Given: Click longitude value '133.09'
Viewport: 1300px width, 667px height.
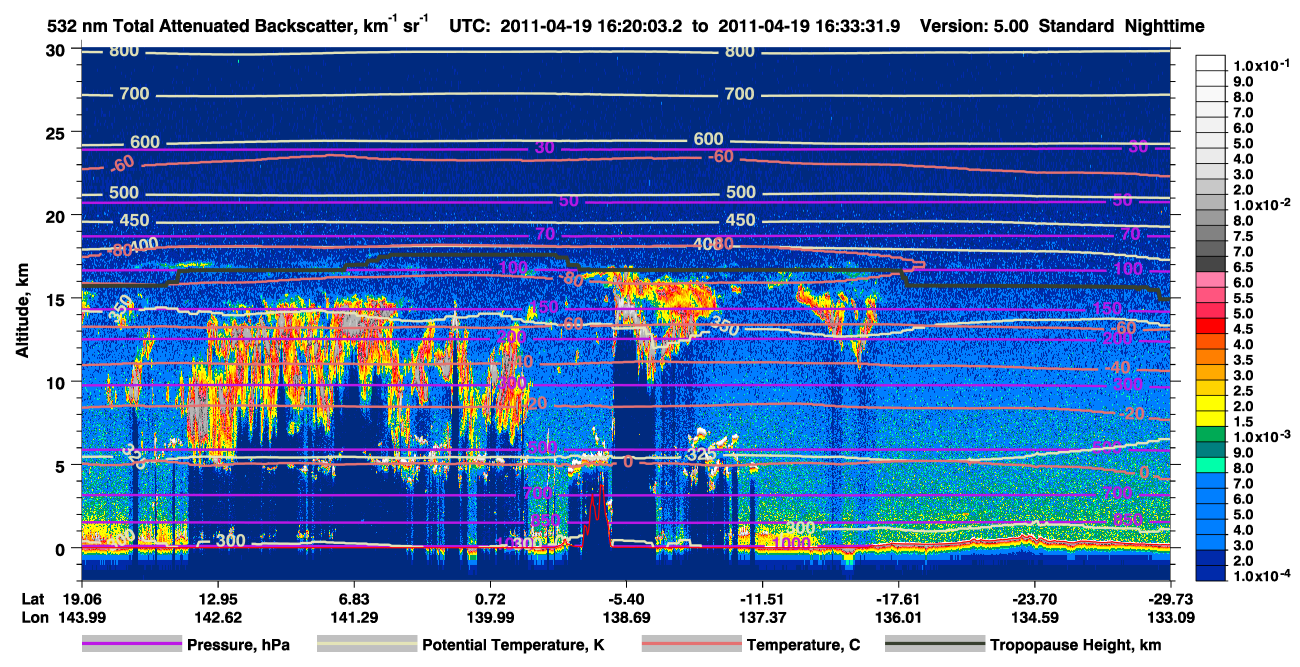Looking at the screenshot, I should click(x=1171, y=617).
